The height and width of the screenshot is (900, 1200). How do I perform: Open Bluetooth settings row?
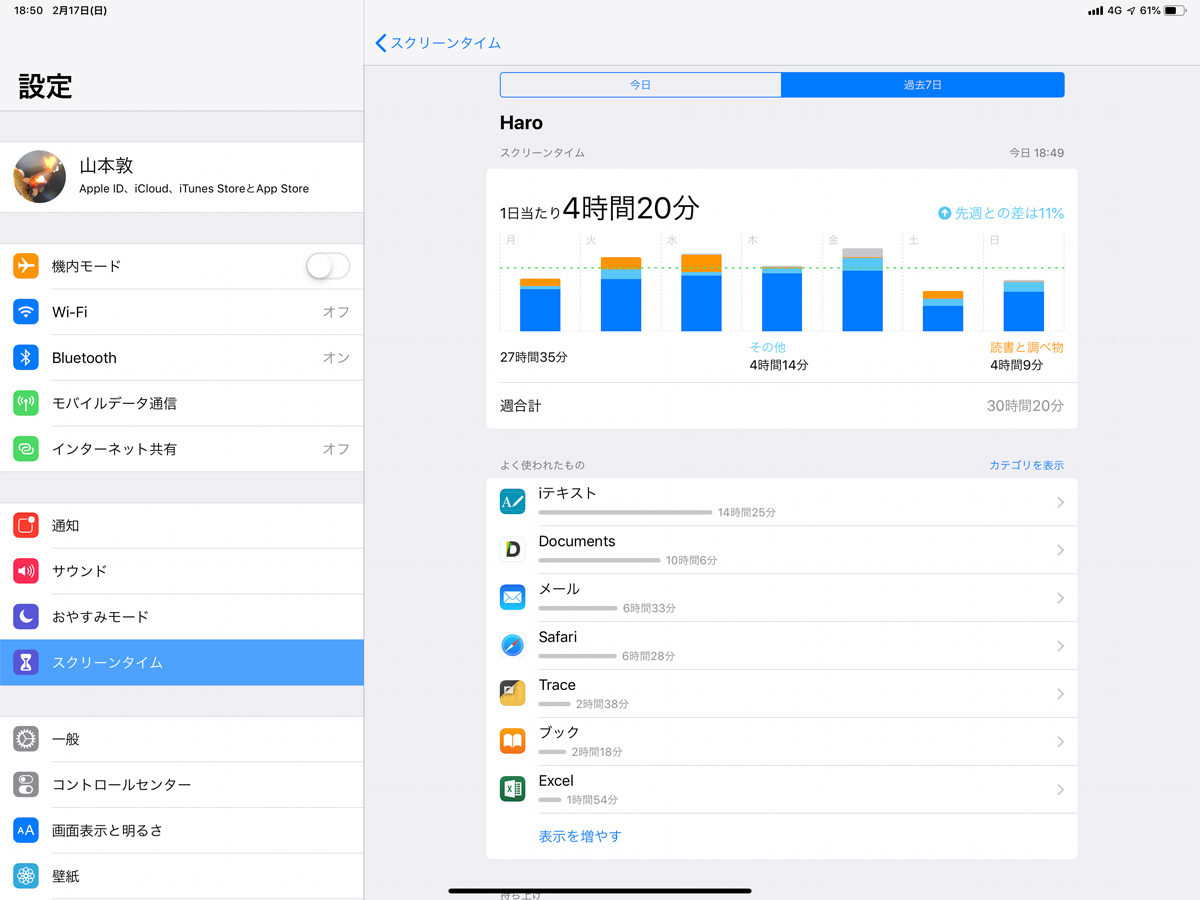182,358
